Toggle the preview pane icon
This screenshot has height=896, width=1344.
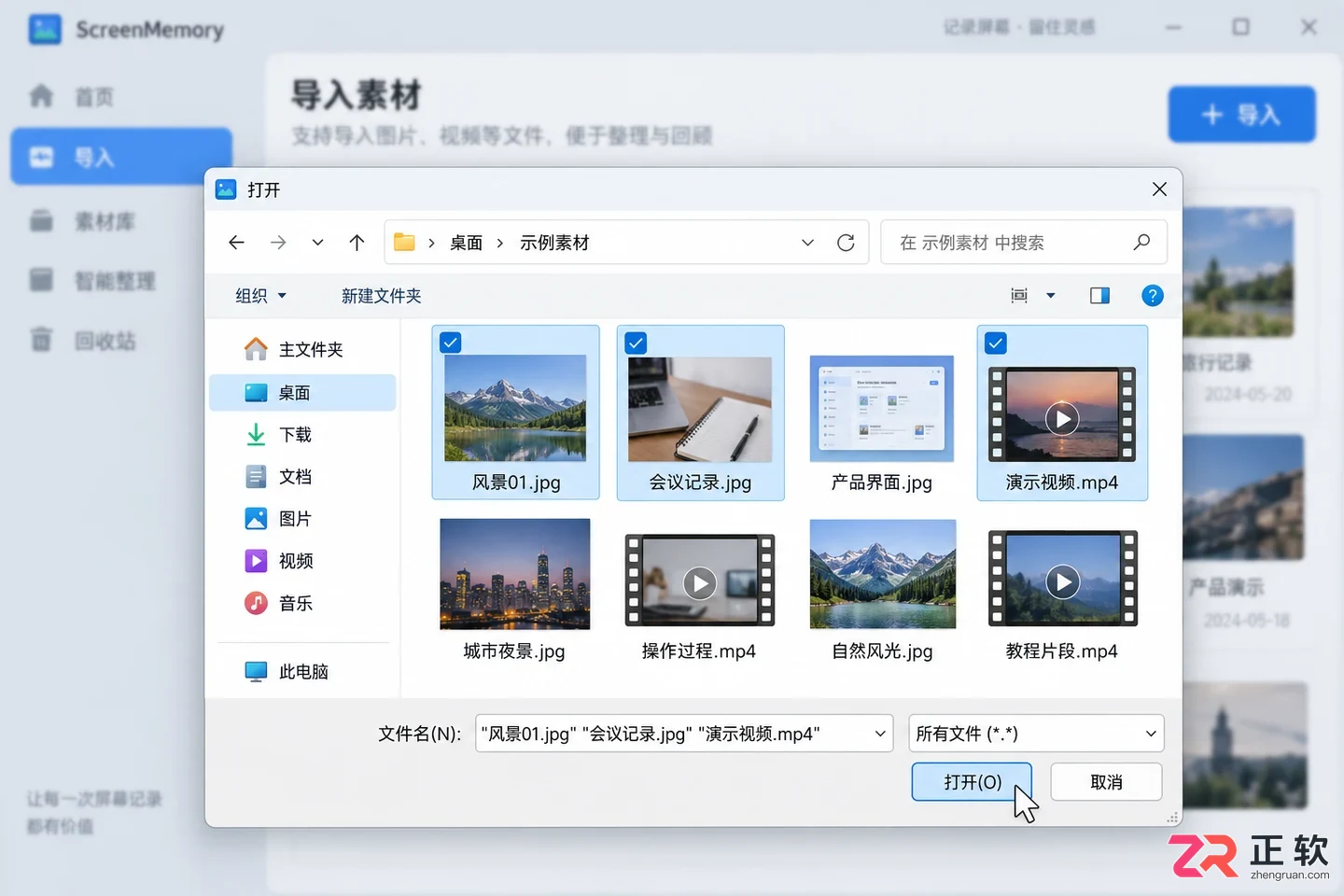[1100, 296]
